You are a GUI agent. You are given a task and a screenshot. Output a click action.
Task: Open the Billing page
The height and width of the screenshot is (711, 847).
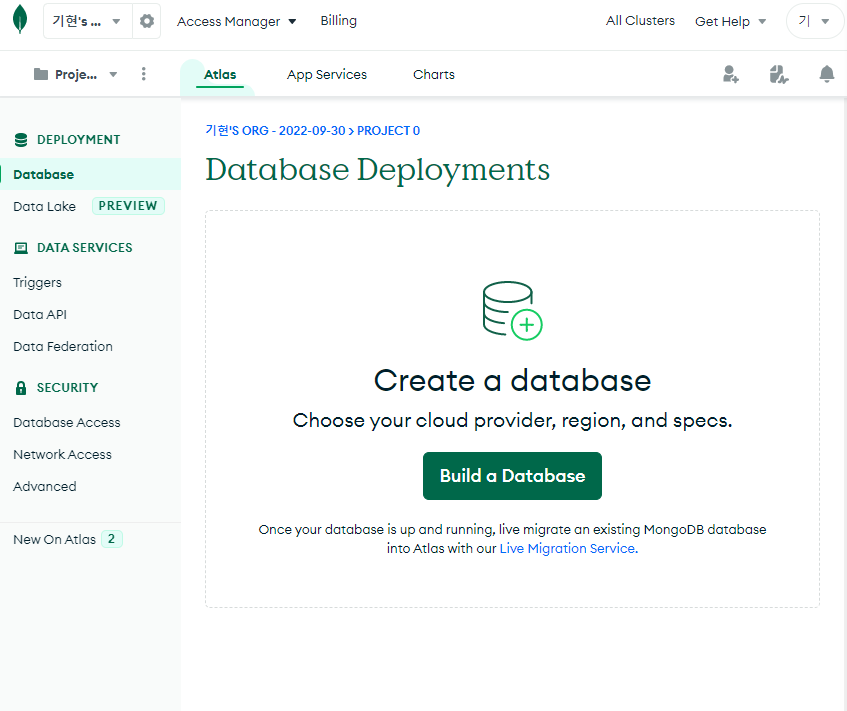(x=339, y=21)
